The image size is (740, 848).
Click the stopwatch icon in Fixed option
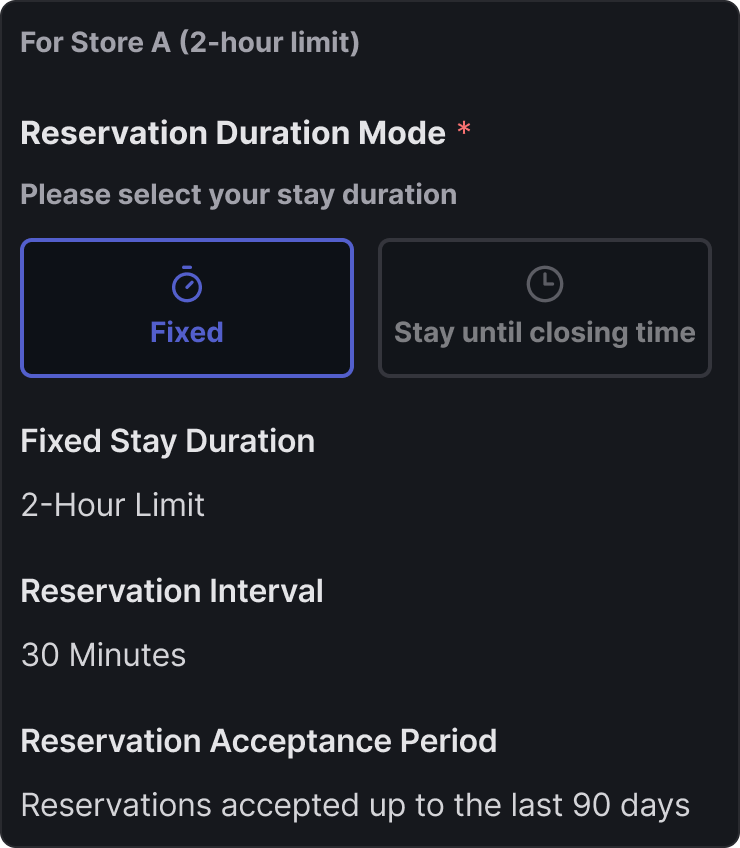[x=187, y=284]
